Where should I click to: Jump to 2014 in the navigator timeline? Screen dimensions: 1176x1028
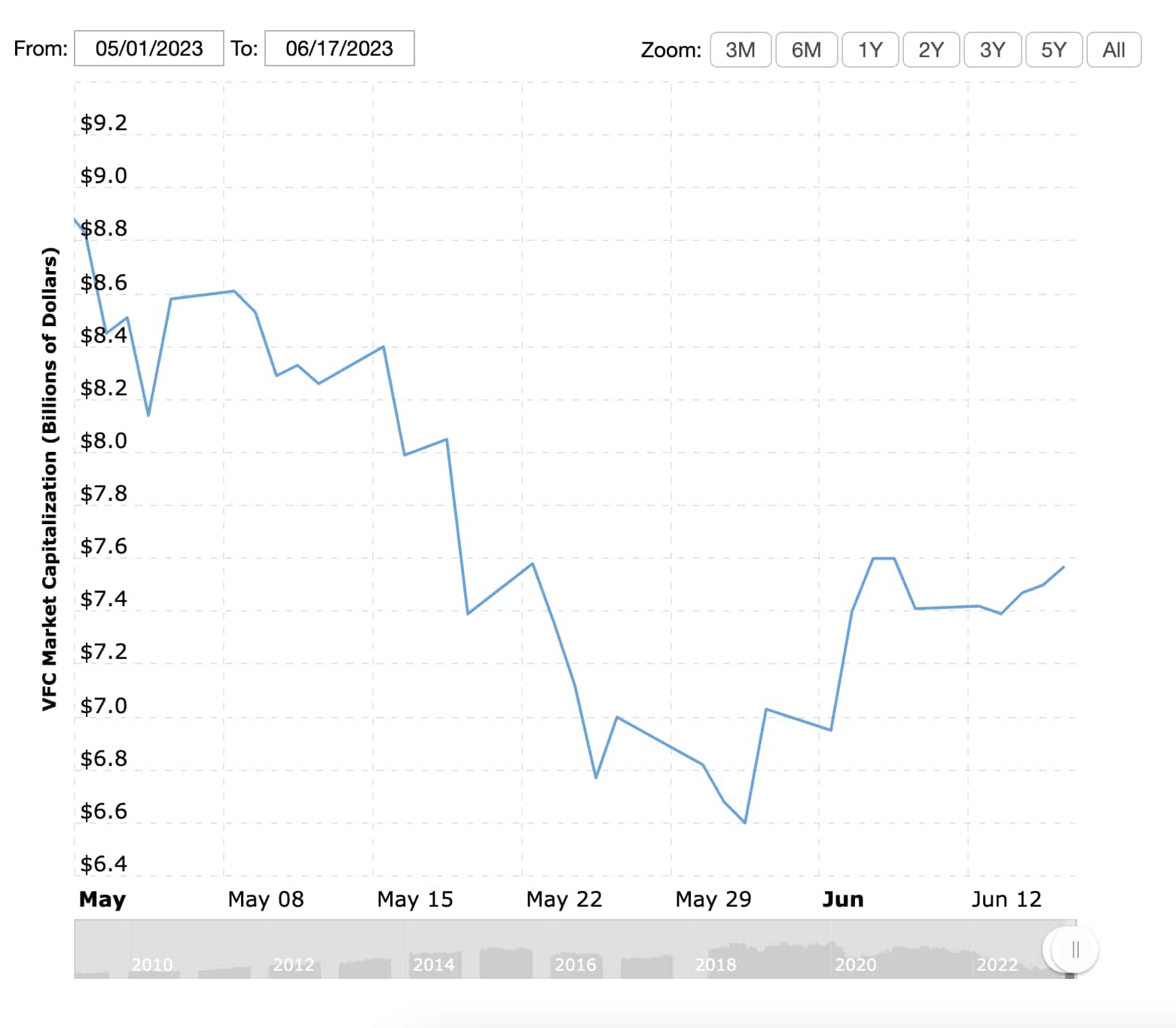coord(434,964)
